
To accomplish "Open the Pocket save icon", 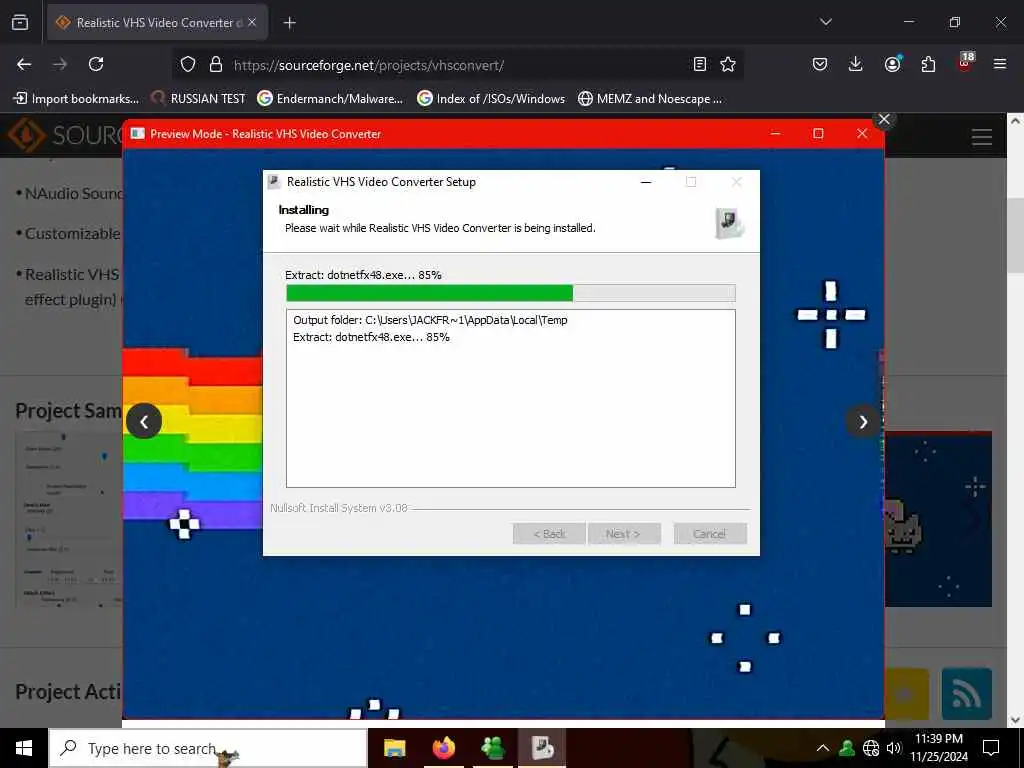I will click(820, 64).
